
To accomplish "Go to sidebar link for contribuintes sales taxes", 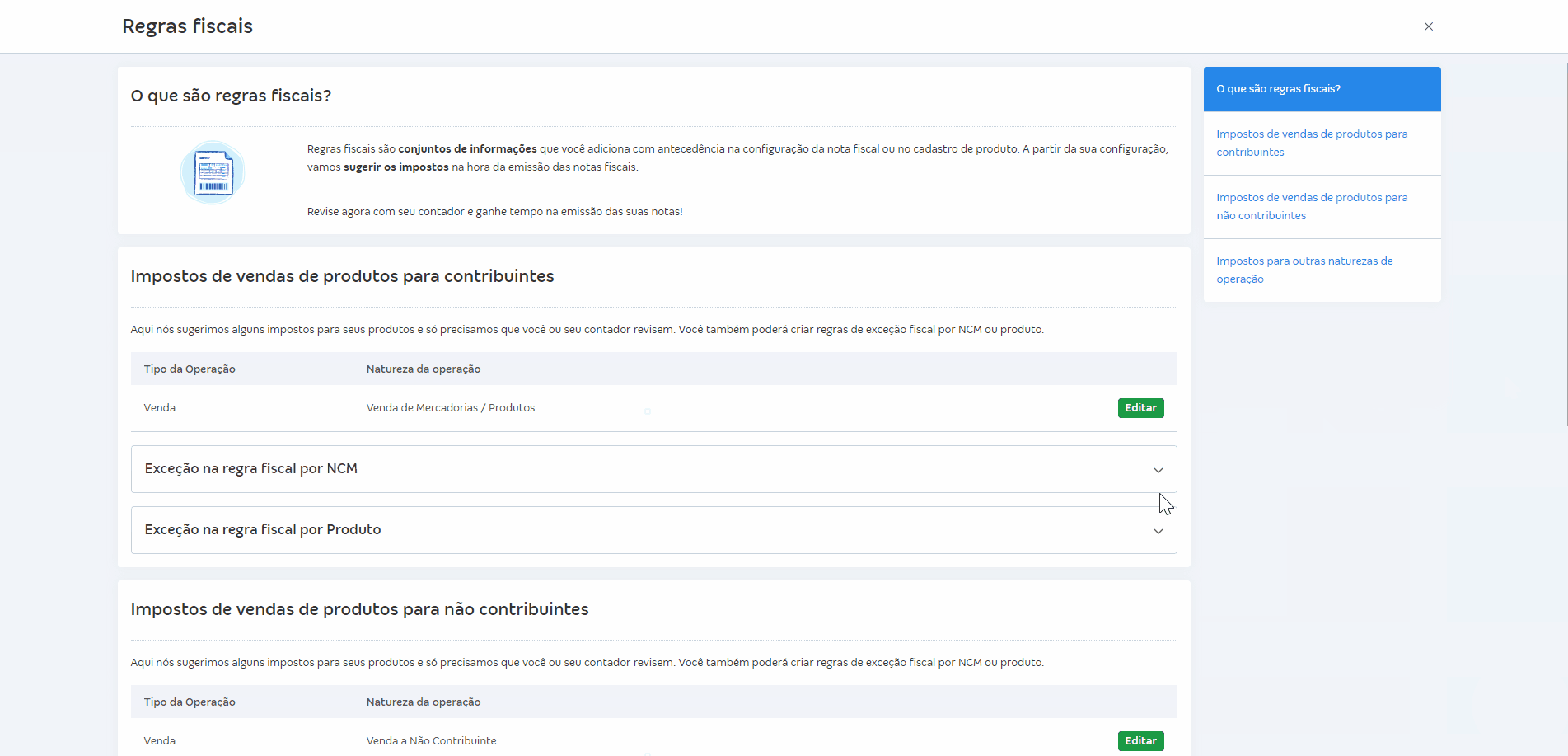I will click(1311, 143).
